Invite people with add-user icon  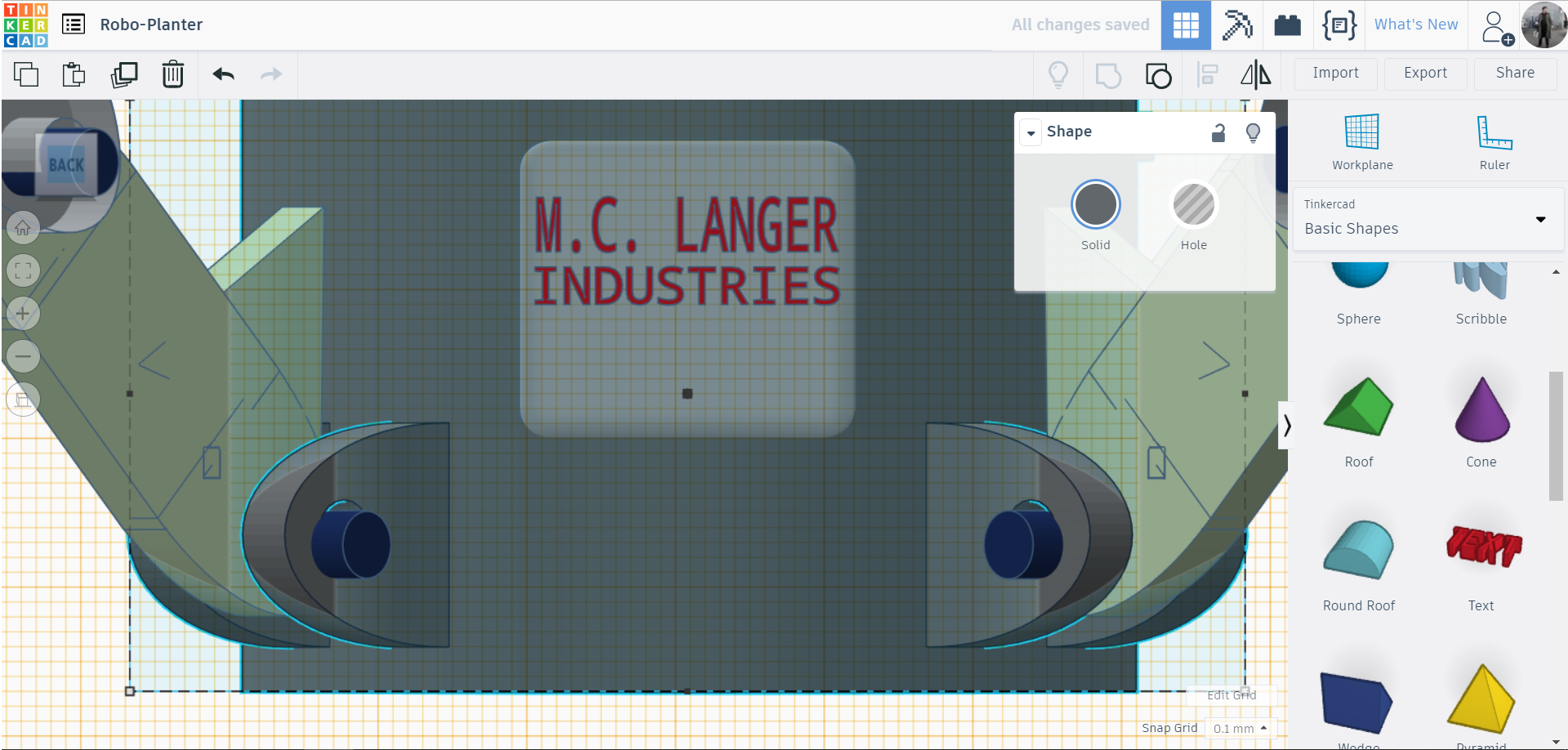pos(1497,27)
